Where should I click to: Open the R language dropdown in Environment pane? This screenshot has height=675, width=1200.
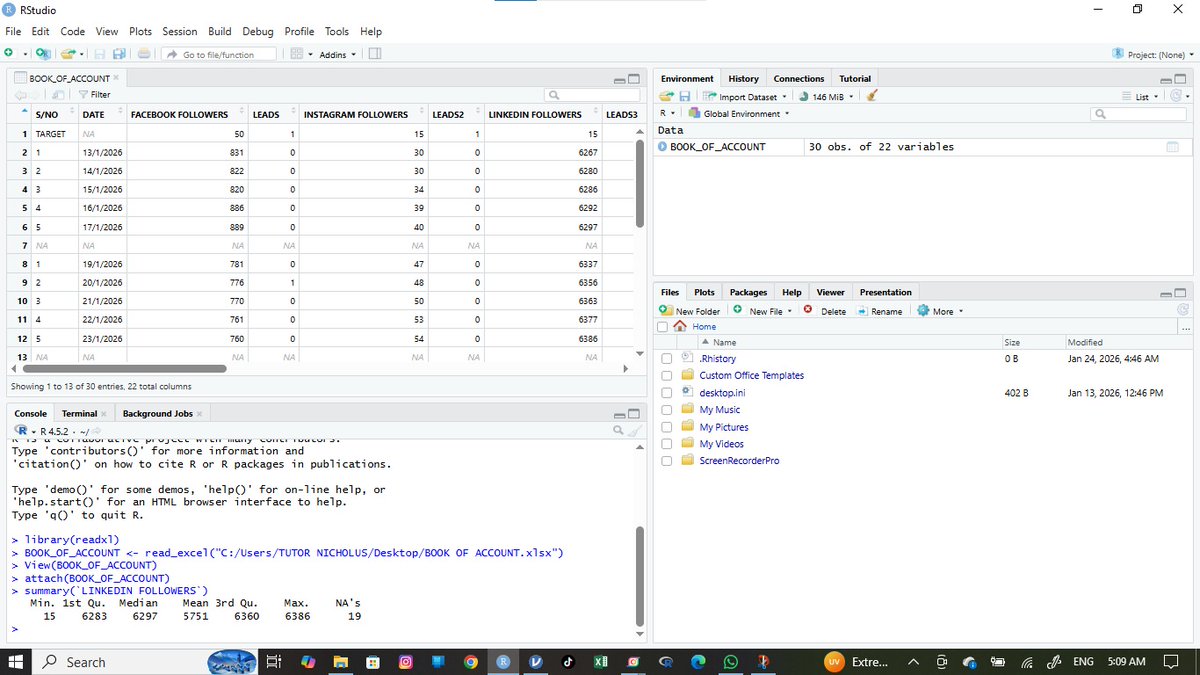pos(667,114)
